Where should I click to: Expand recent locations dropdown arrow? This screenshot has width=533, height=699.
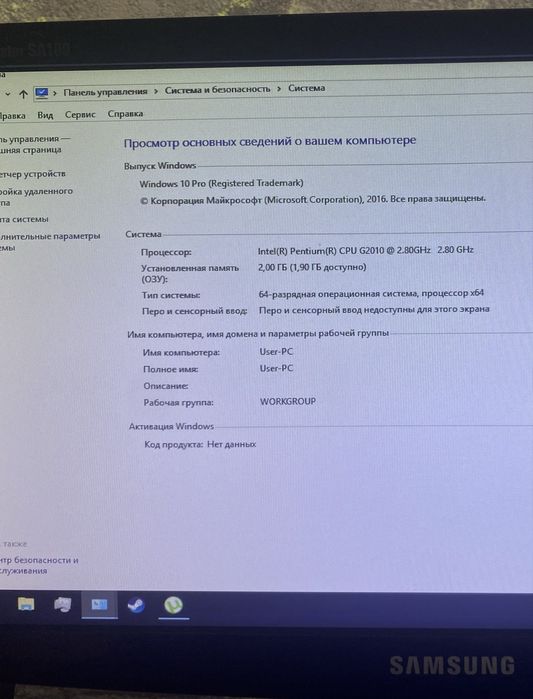point(8,95)
